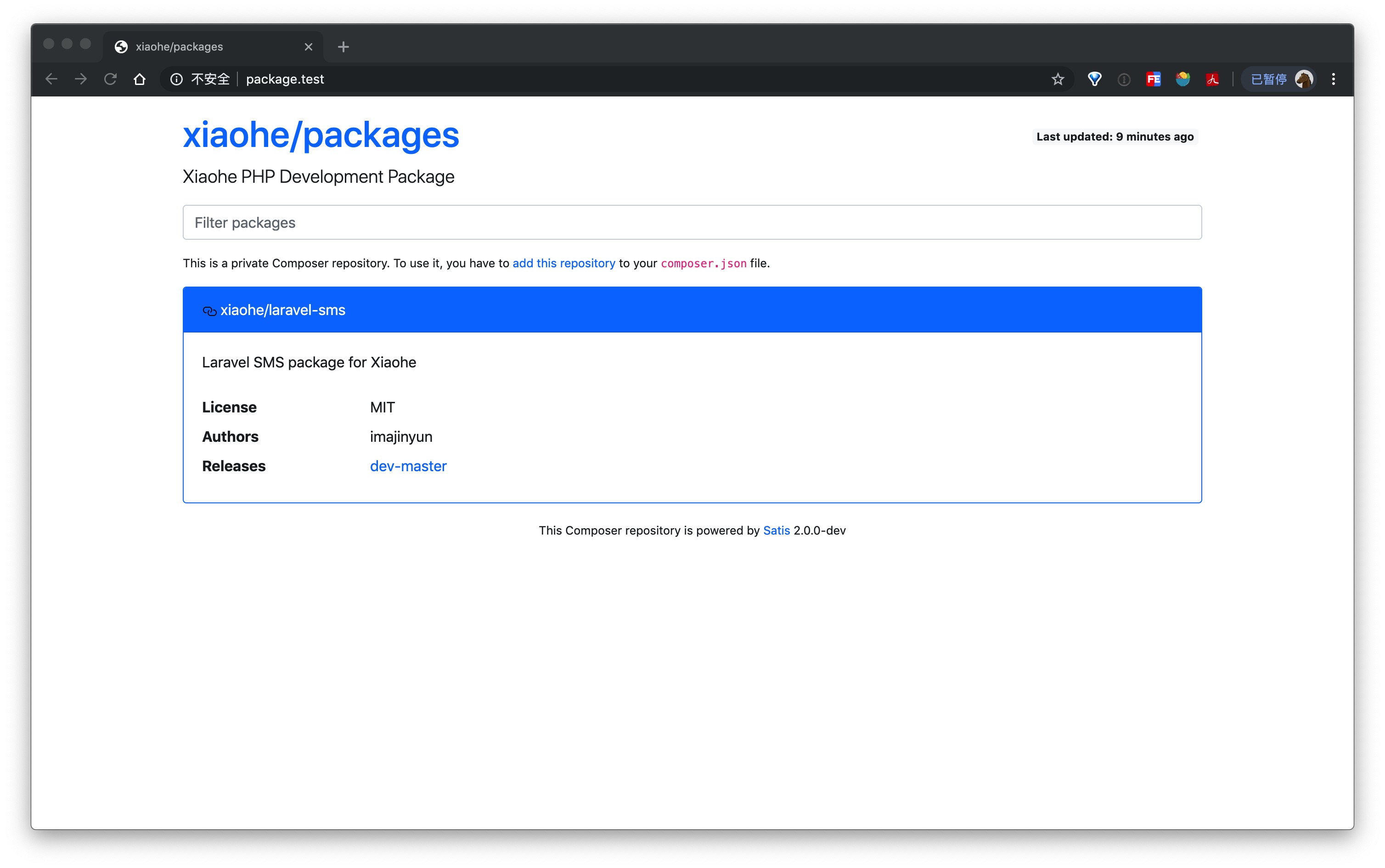The width and height of the screenshot is (1385, 868).
Task: Click the License label
Action: [x=229, y=407]
